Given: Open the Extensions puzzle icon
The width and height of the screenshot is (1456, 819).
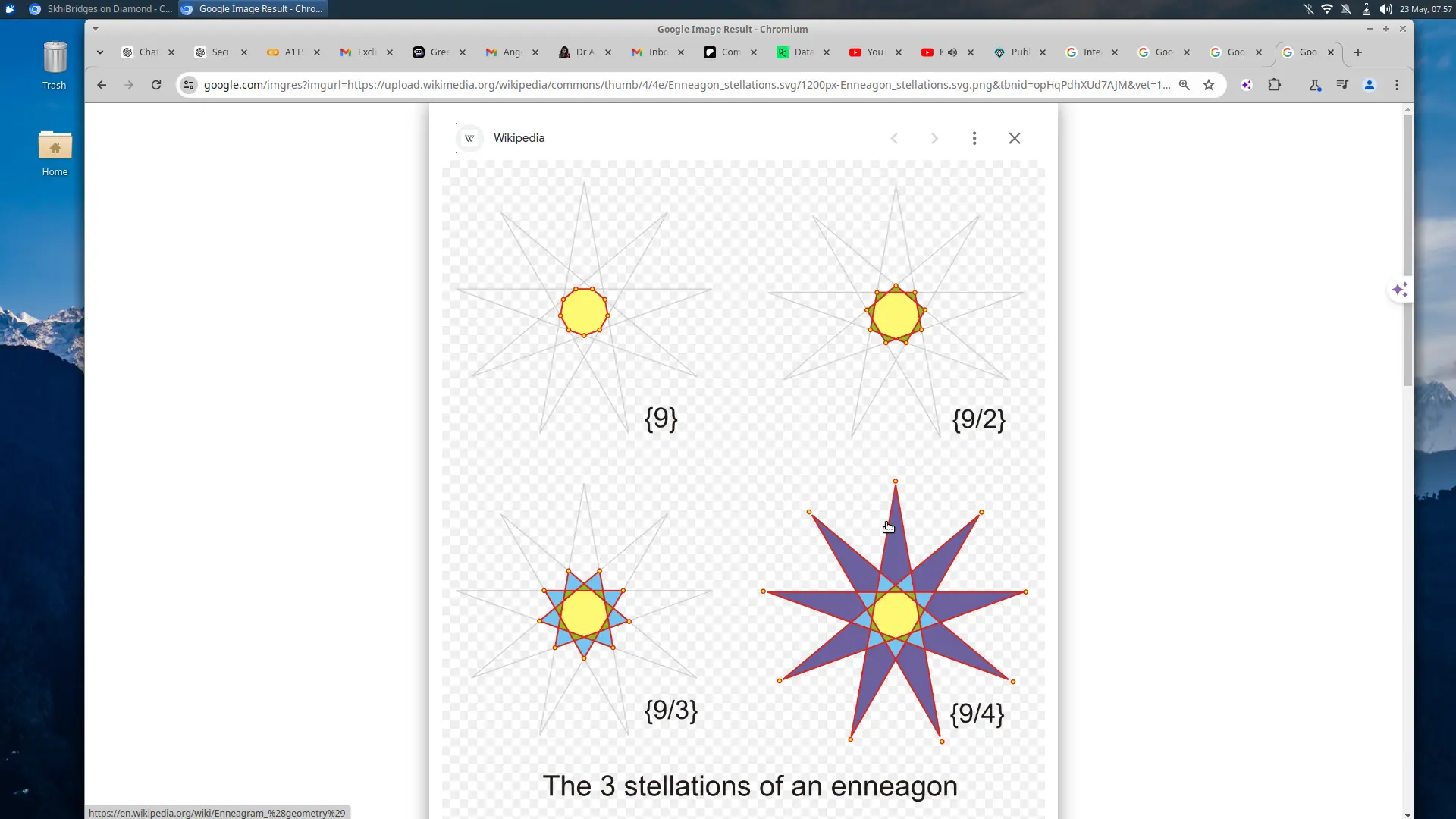Looking at the screenshot, I should pyautogui.click(x=1274, y=85).
